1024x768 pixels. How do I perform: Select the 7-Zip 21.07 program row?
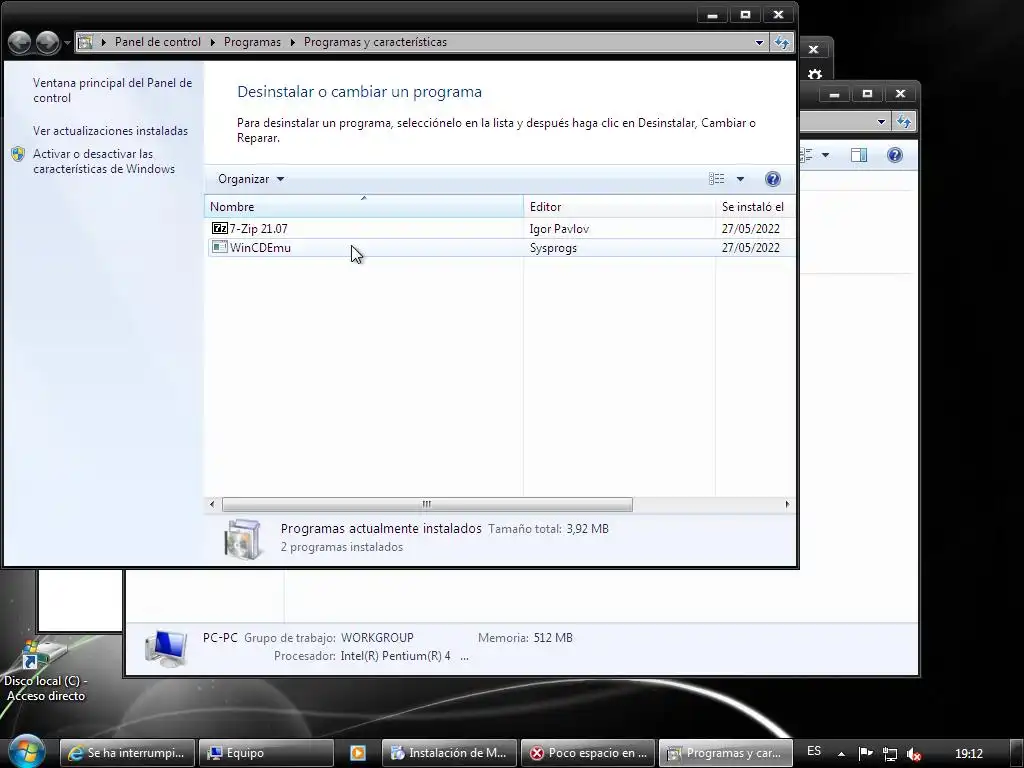(501, 229)
